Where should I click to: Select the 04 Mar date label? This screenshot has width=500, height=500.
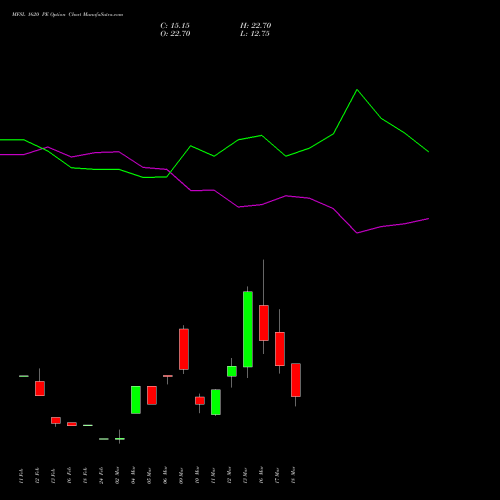pos(133,476)
